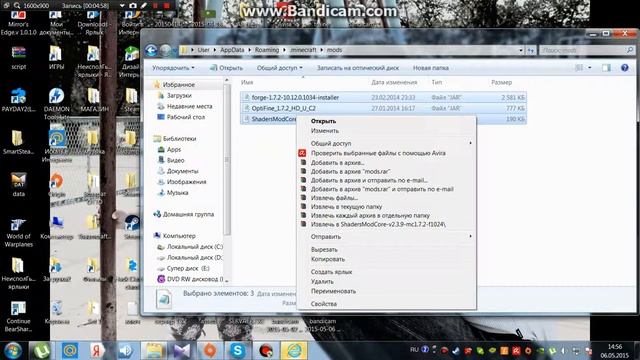Toggle the preview pane icon in toolbar
The image size is (640, 360).
(606, 68)
